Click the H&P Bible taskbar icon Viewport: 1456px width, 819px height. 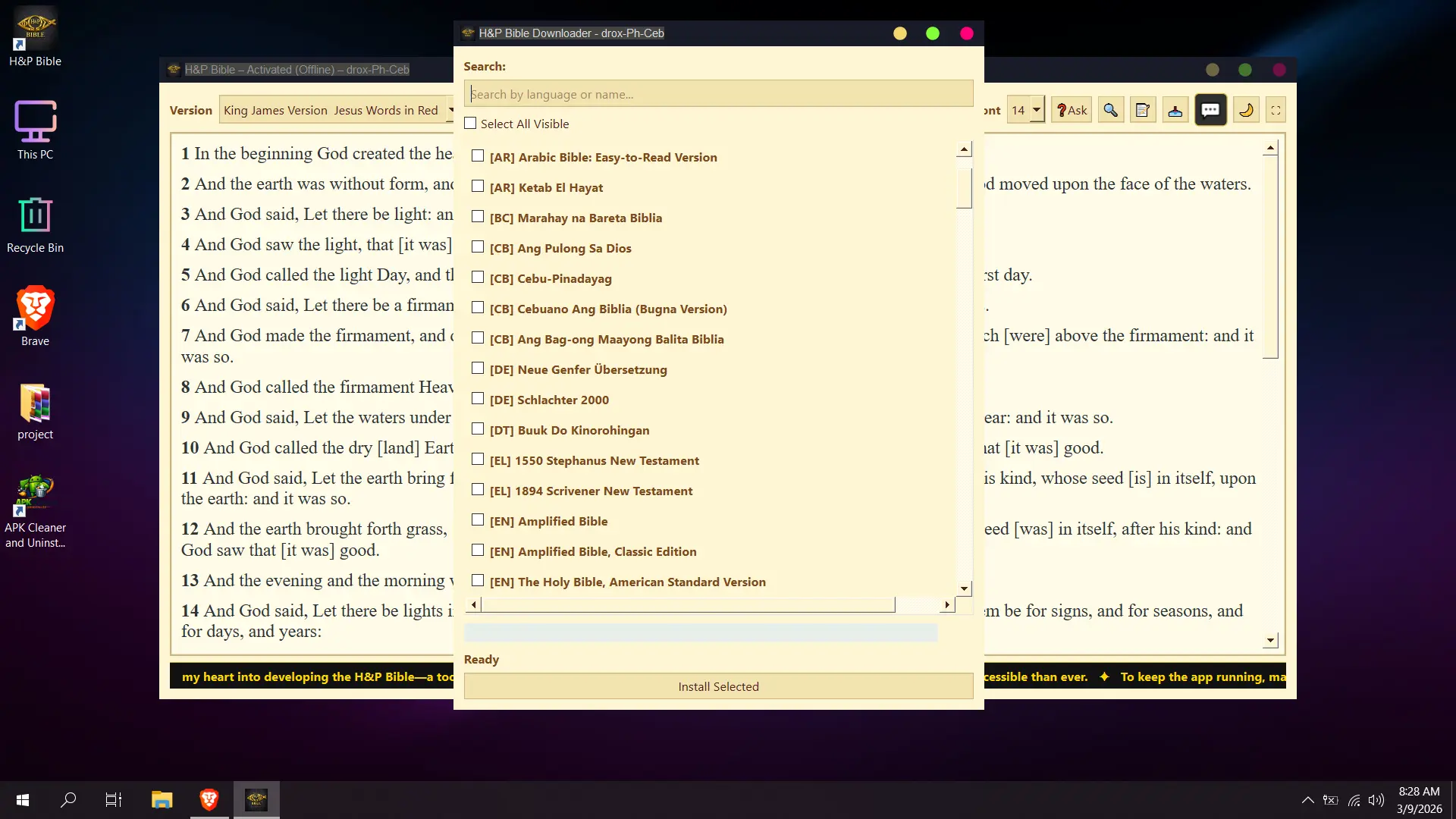pos(256,800)
